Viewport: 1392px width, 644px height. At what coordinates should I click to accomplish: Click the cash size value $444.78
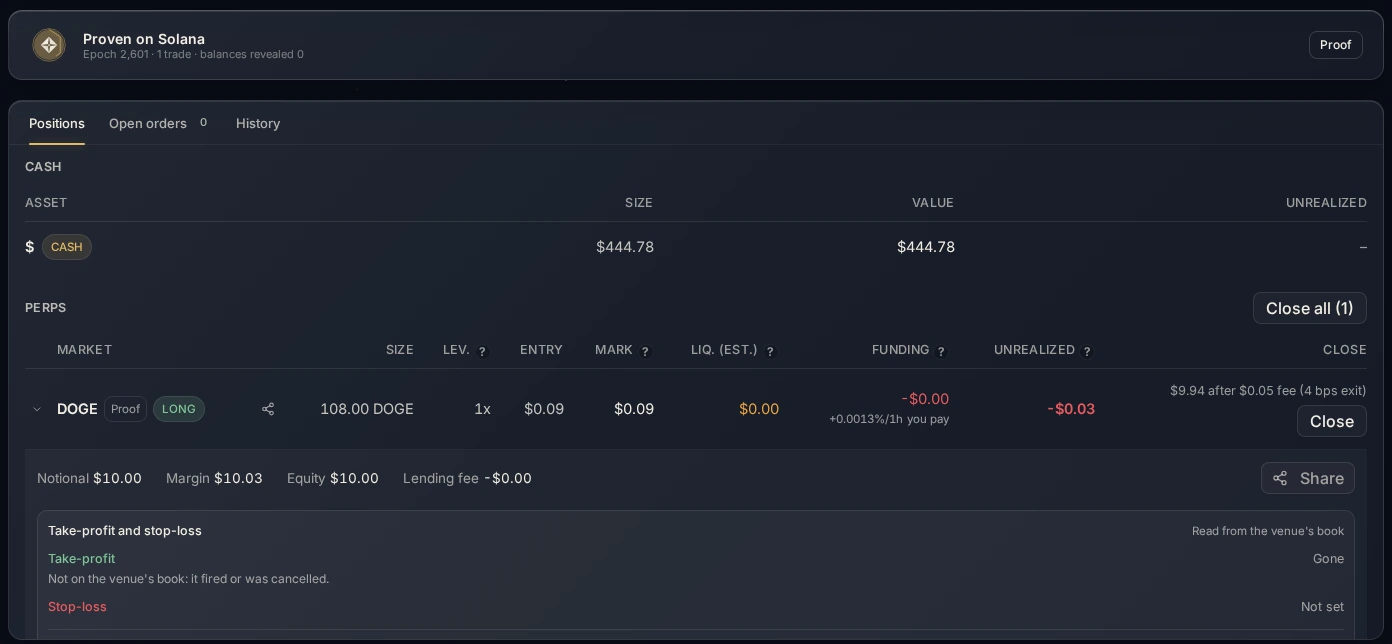coord(625,247)
